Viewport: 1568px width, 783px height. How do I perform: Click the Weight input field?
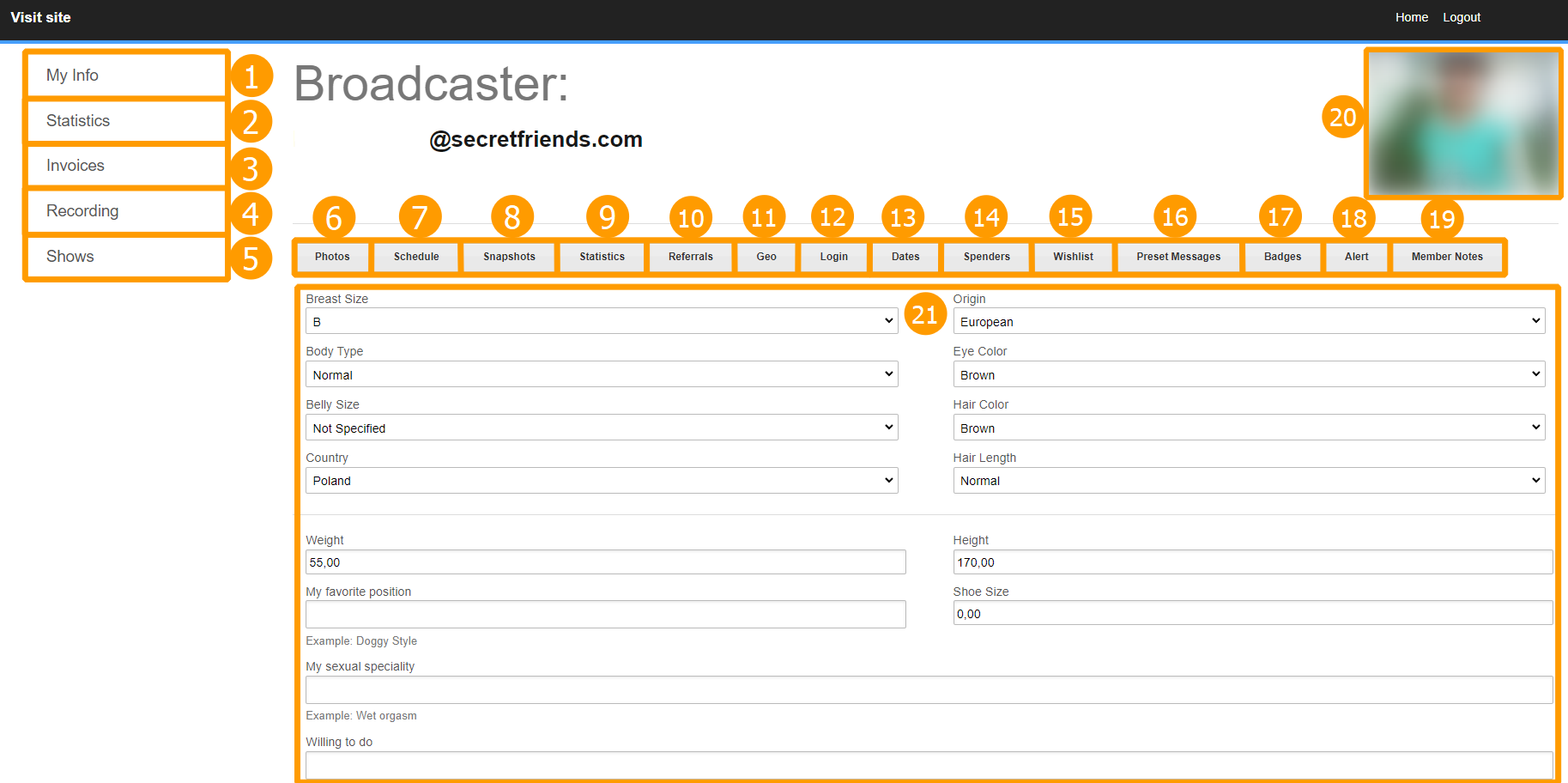605,562
